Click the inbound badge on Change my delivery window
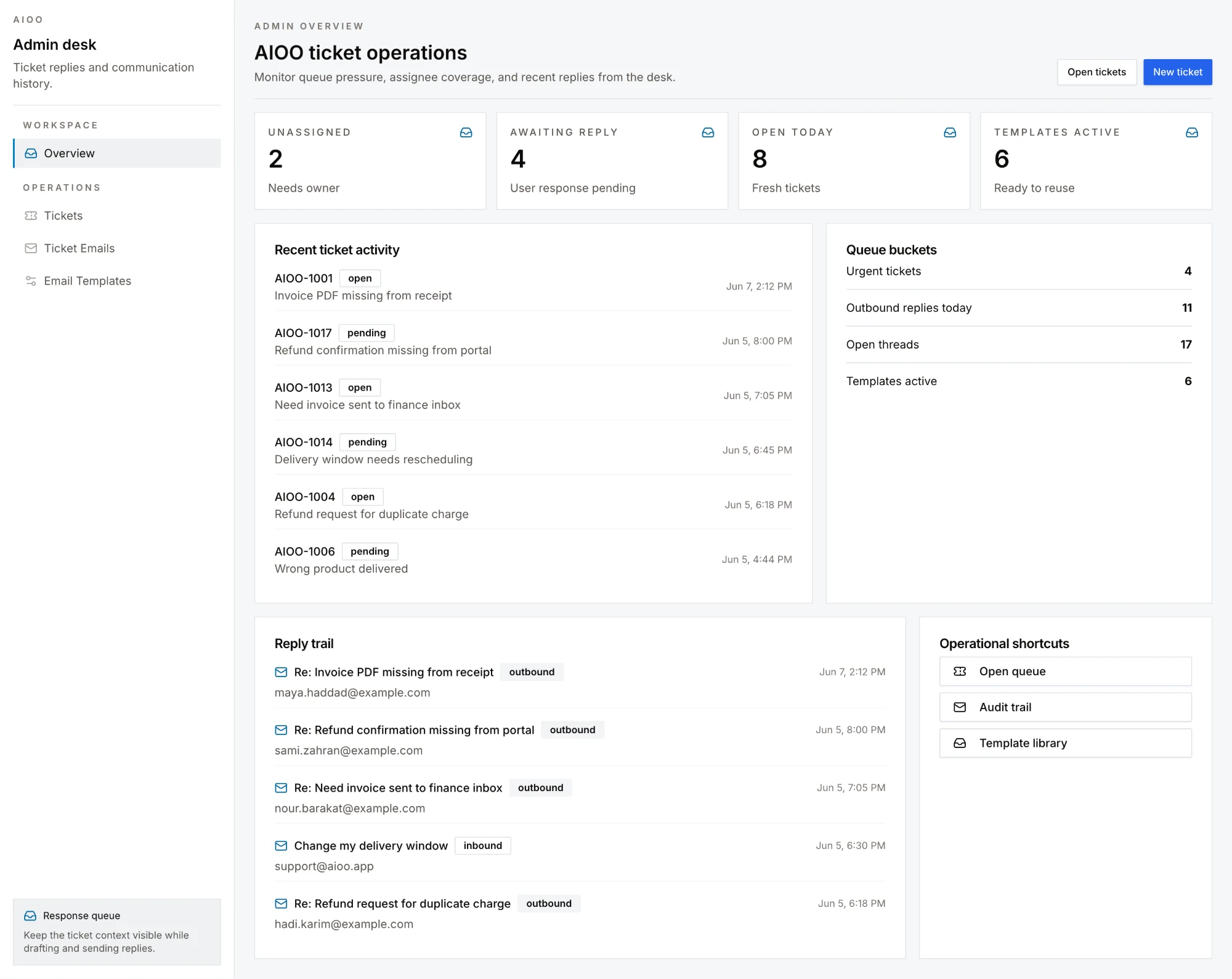Image resolution: width=1232 pixels, height=979 pixels. pyautogui.click(x=483, y=846)
